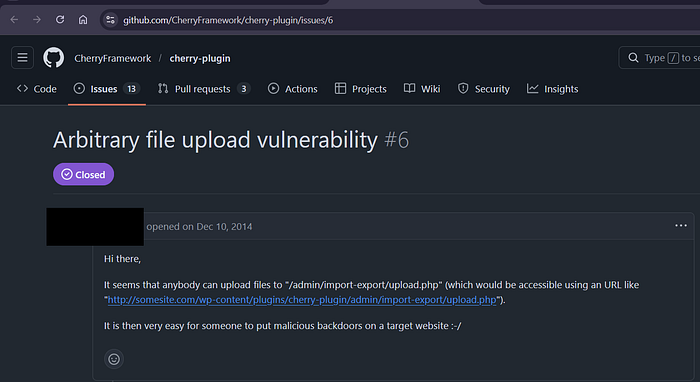Screen dimensions: 700x382
Task: Open the comment's three-dot options menu
Action: [681, 226]
